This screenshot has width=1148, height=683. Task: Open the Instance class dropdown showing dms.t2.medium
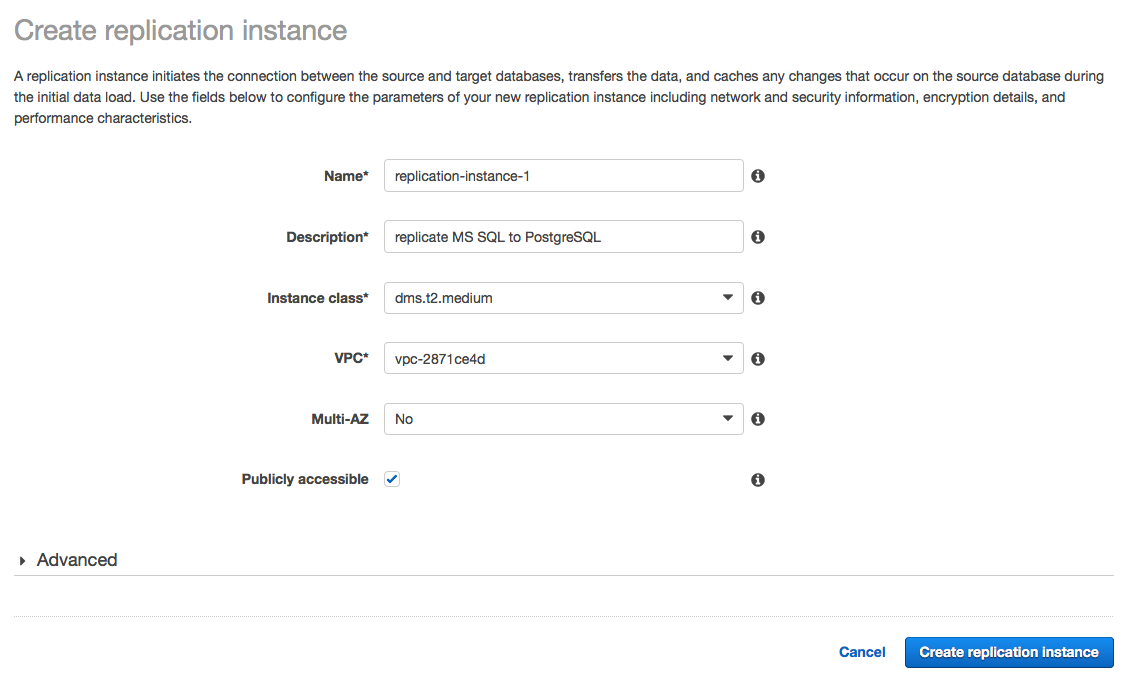click(560, 297)
